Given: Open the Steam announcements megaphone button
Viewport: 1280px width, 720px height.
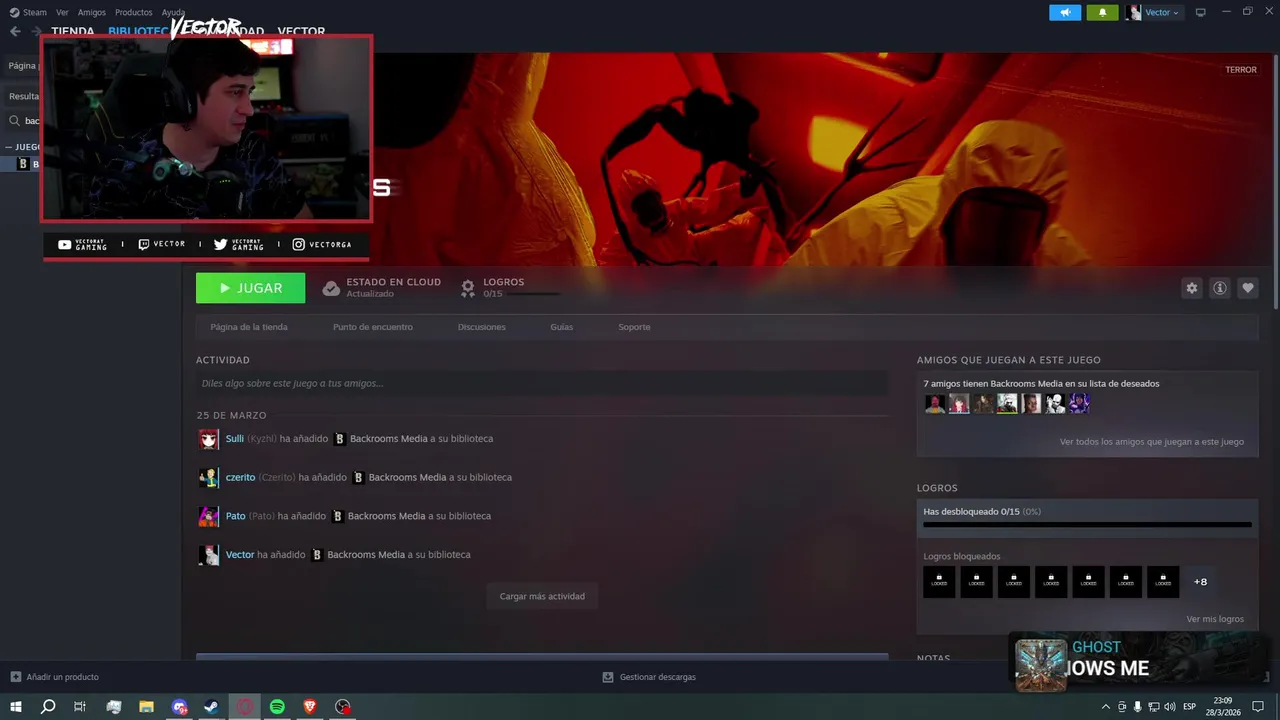Looking at the screenshot, I should pos(1065,12).
